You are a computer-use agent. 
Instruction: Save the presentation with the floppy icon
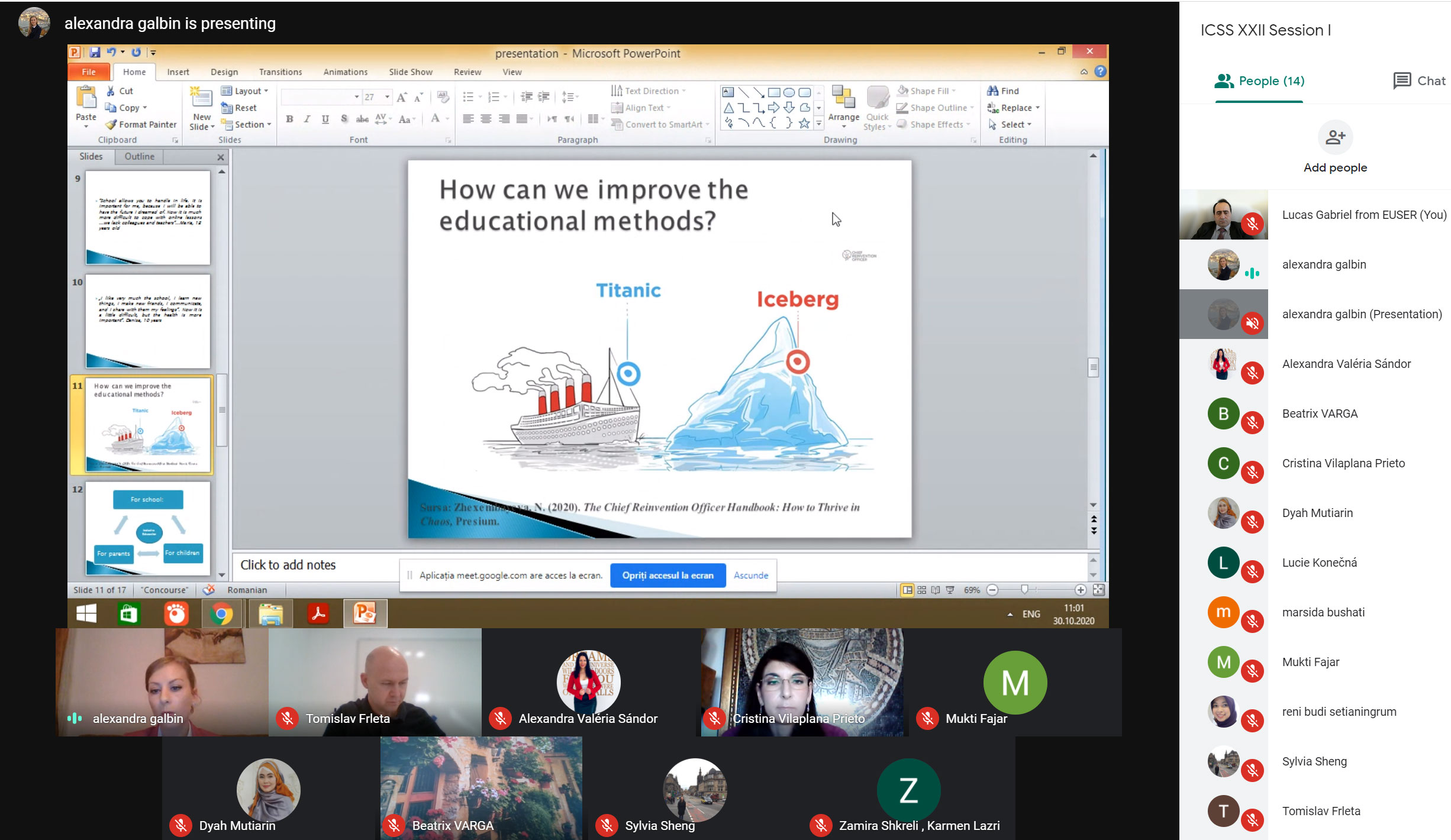(x=95, y=52)
